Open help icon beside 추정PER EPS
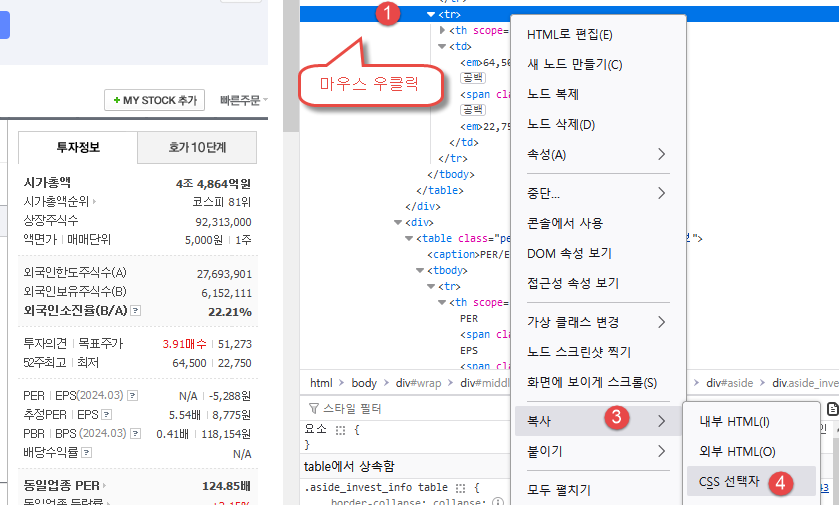Image resolution: width=839 pixels, height=505 pixels. click(x=106, y=414)
